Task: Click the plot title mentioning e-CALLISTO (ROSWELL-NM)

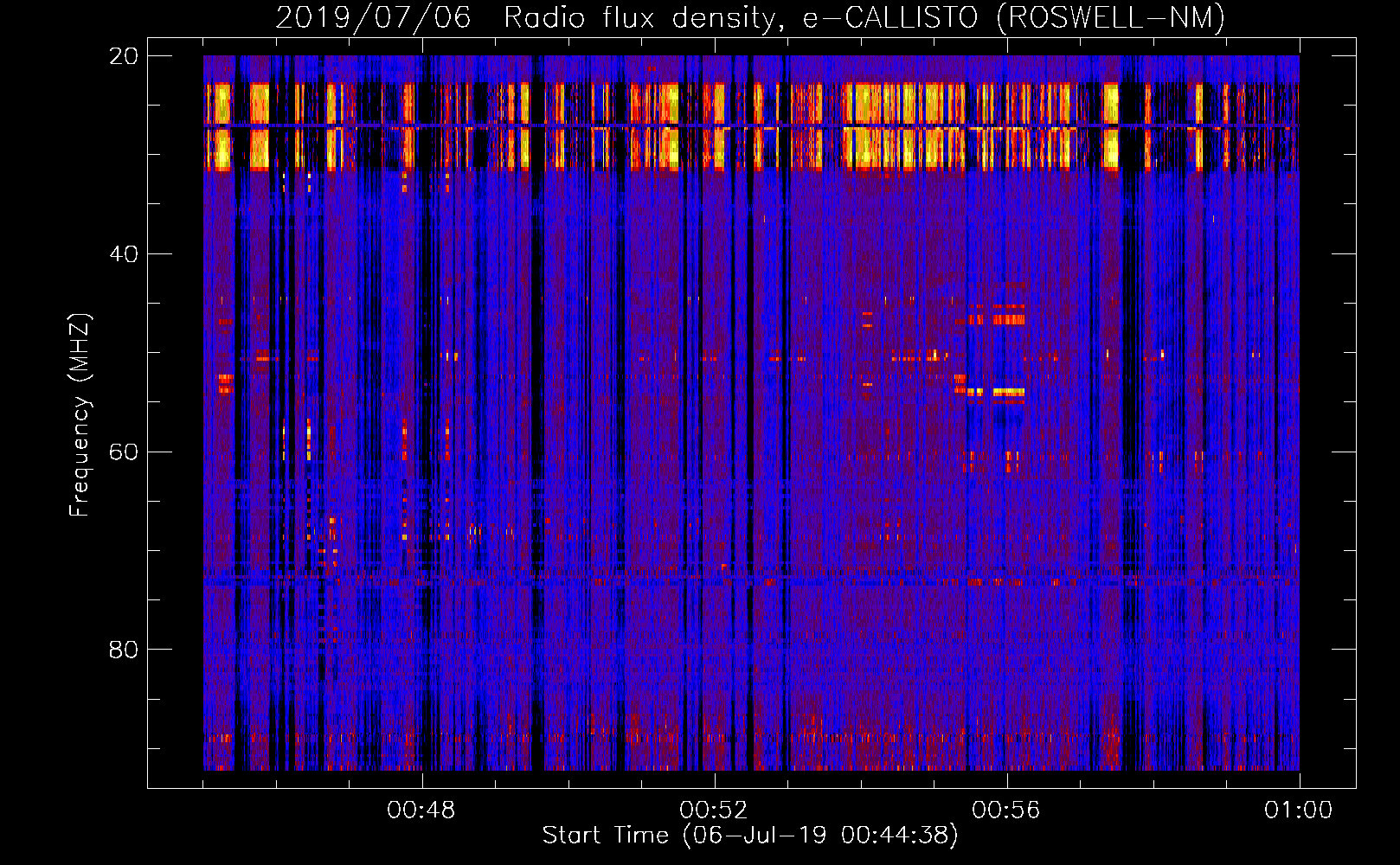Action: pyautogui.click(x=750, y=17)
